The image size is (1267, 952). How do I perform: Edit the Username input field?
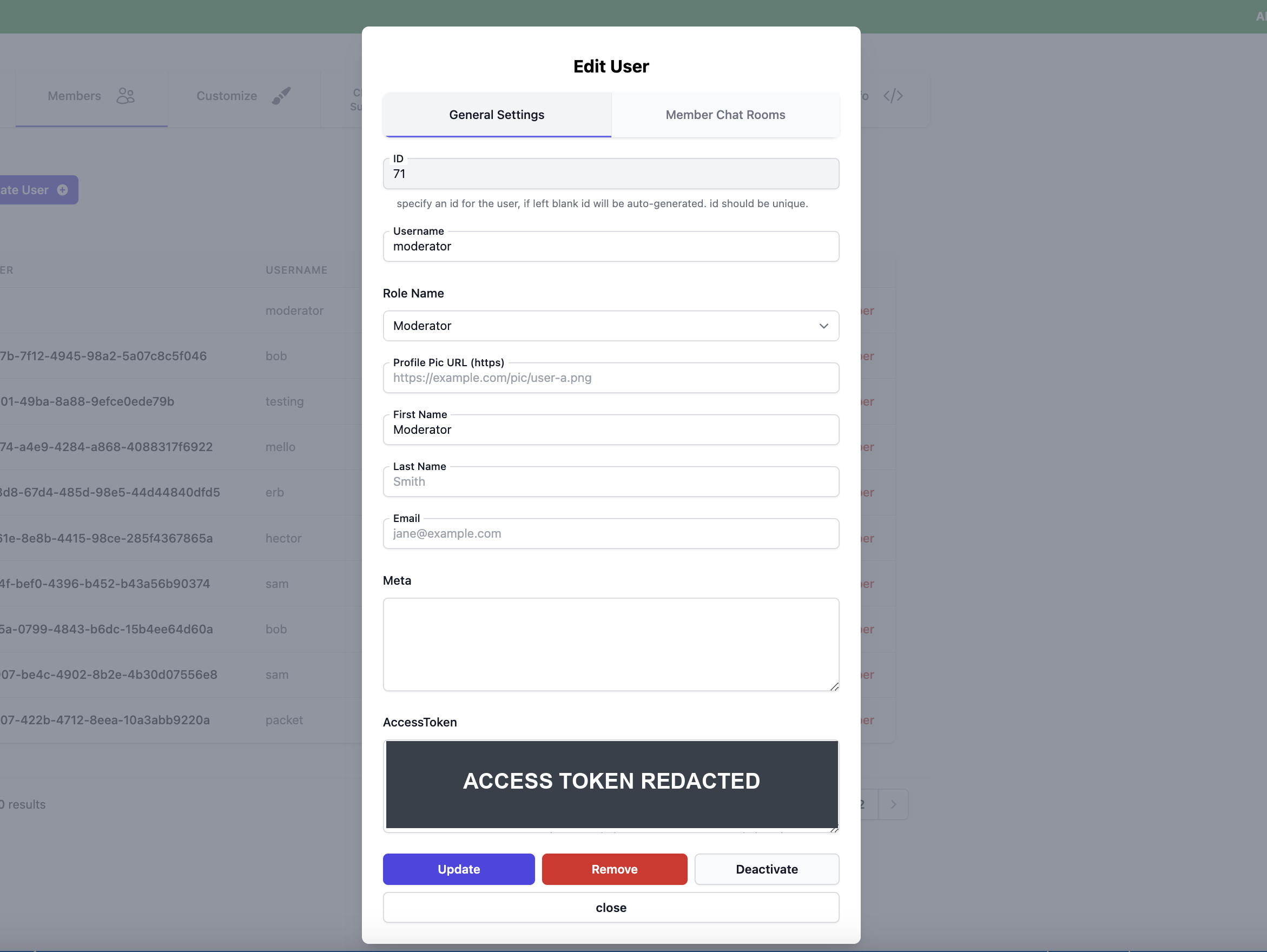point(611,246)
